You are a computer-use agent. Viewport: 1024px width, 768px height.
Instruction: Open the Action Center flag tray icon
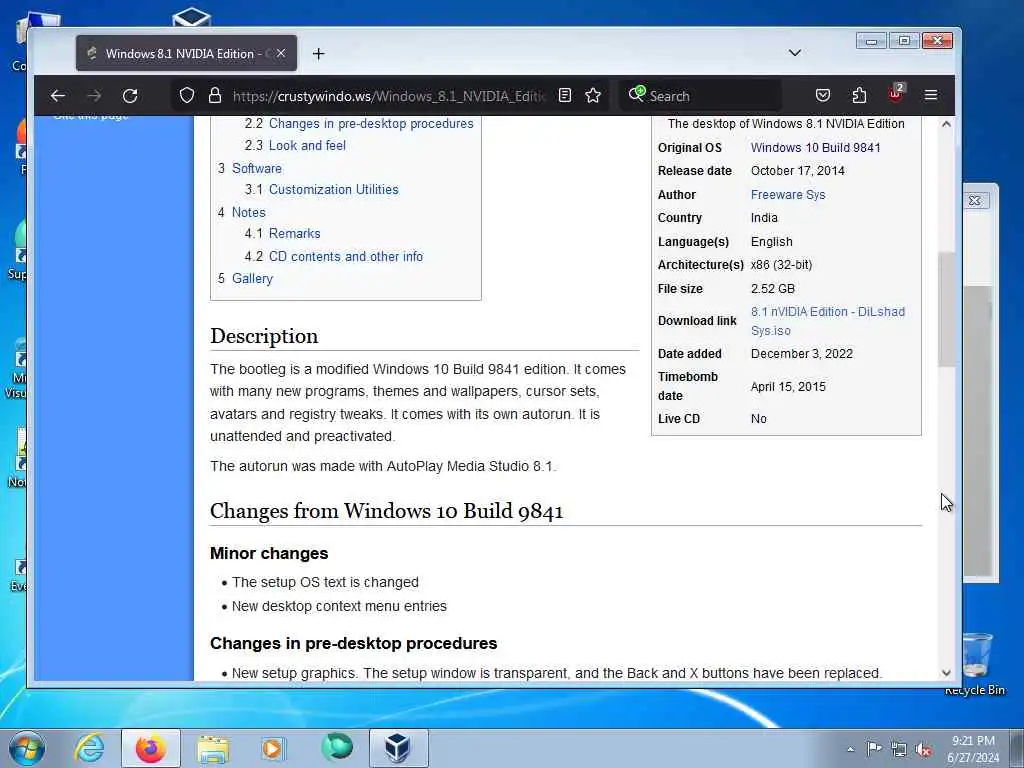874,748
